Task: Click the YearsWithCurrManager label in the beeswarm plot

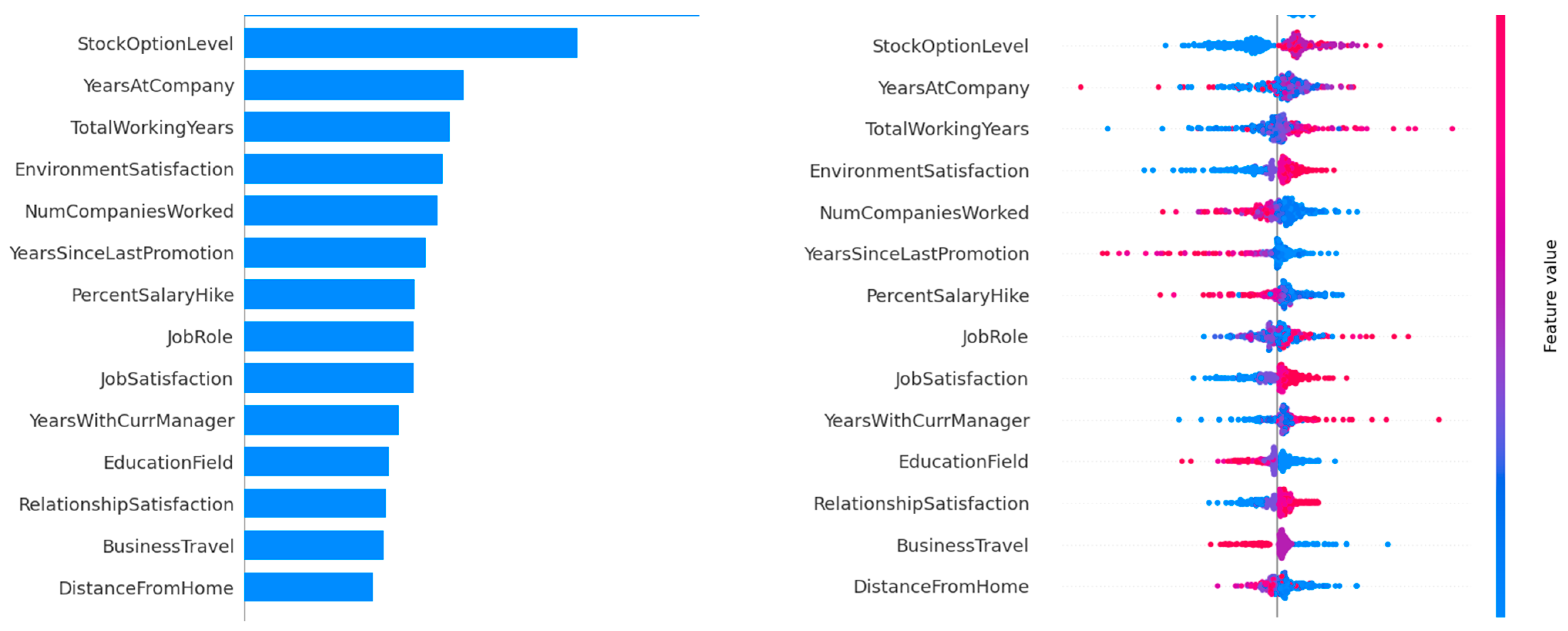Action: [926, 420]
